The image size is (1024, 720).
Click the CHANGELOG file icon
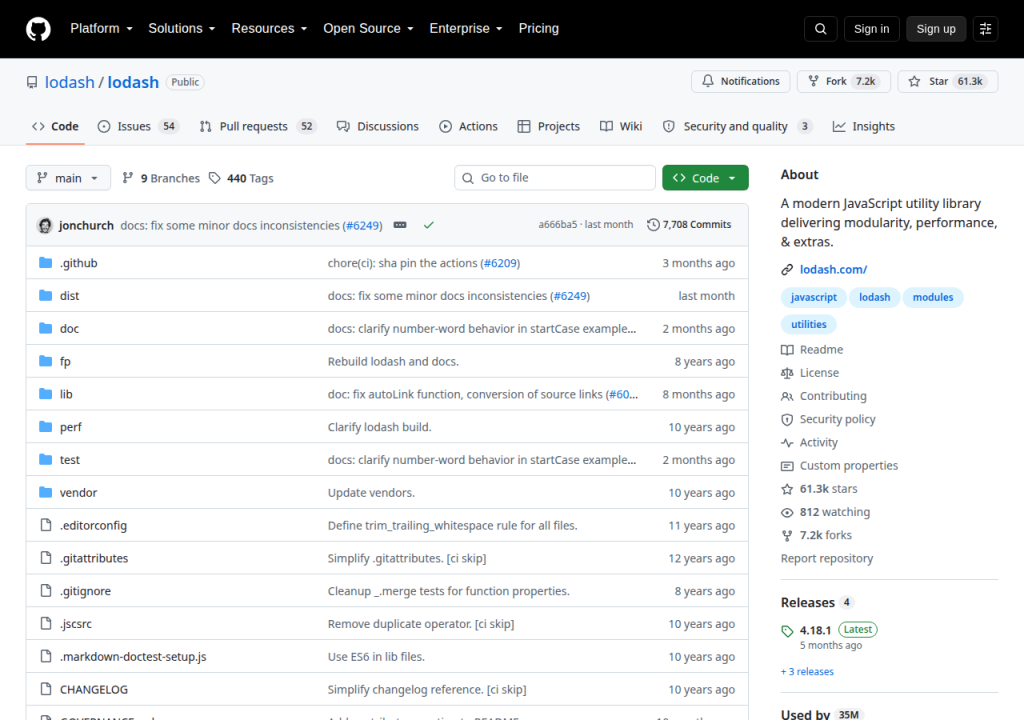tap(46, 689)
